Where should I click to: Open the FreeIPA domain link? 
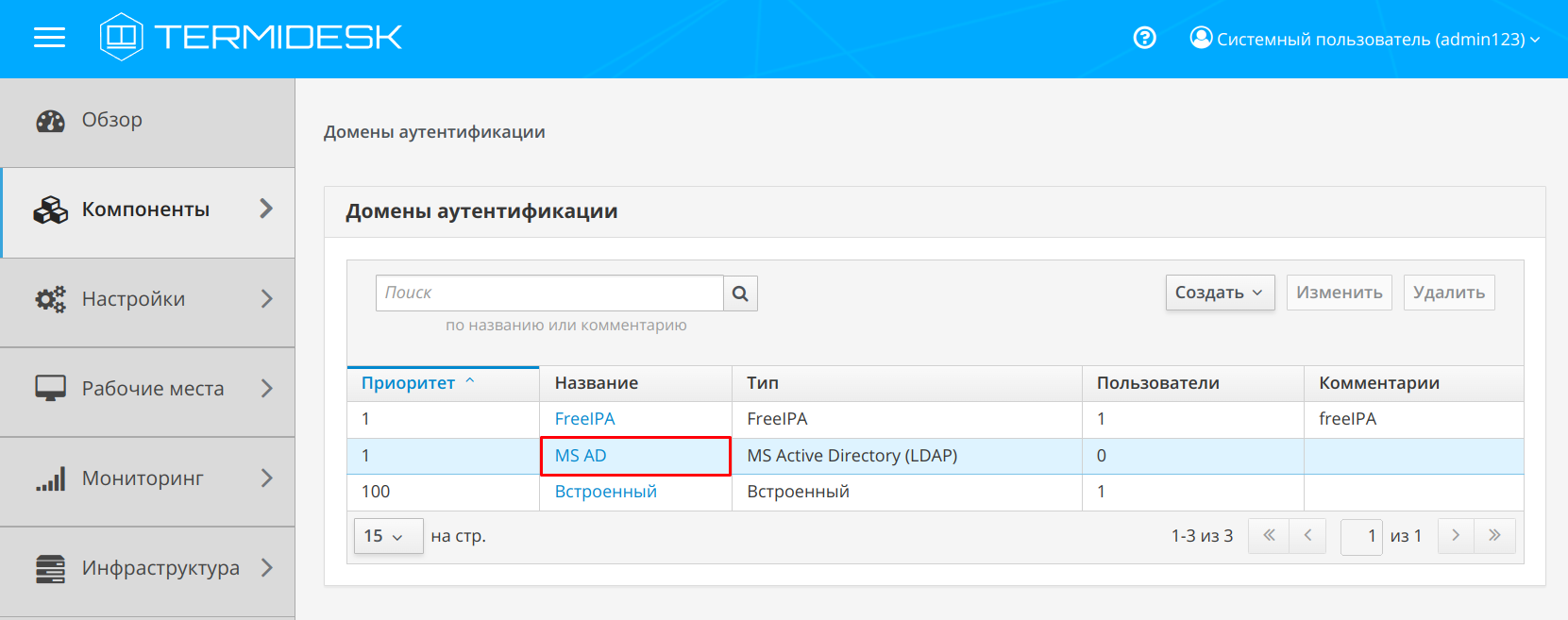pos(584,419)
